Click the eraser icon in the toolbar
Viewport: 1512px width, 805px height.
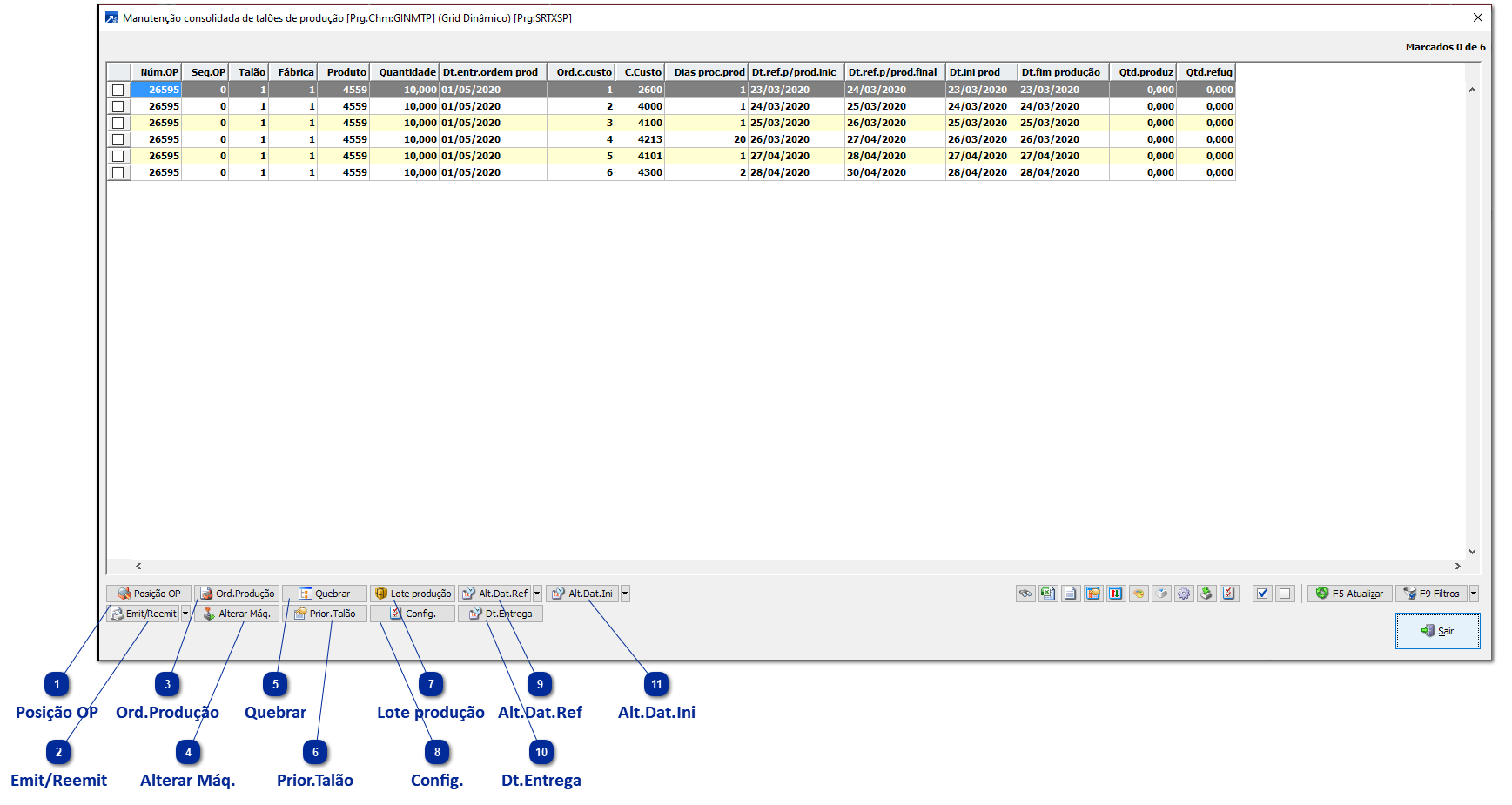point(1161,594)
